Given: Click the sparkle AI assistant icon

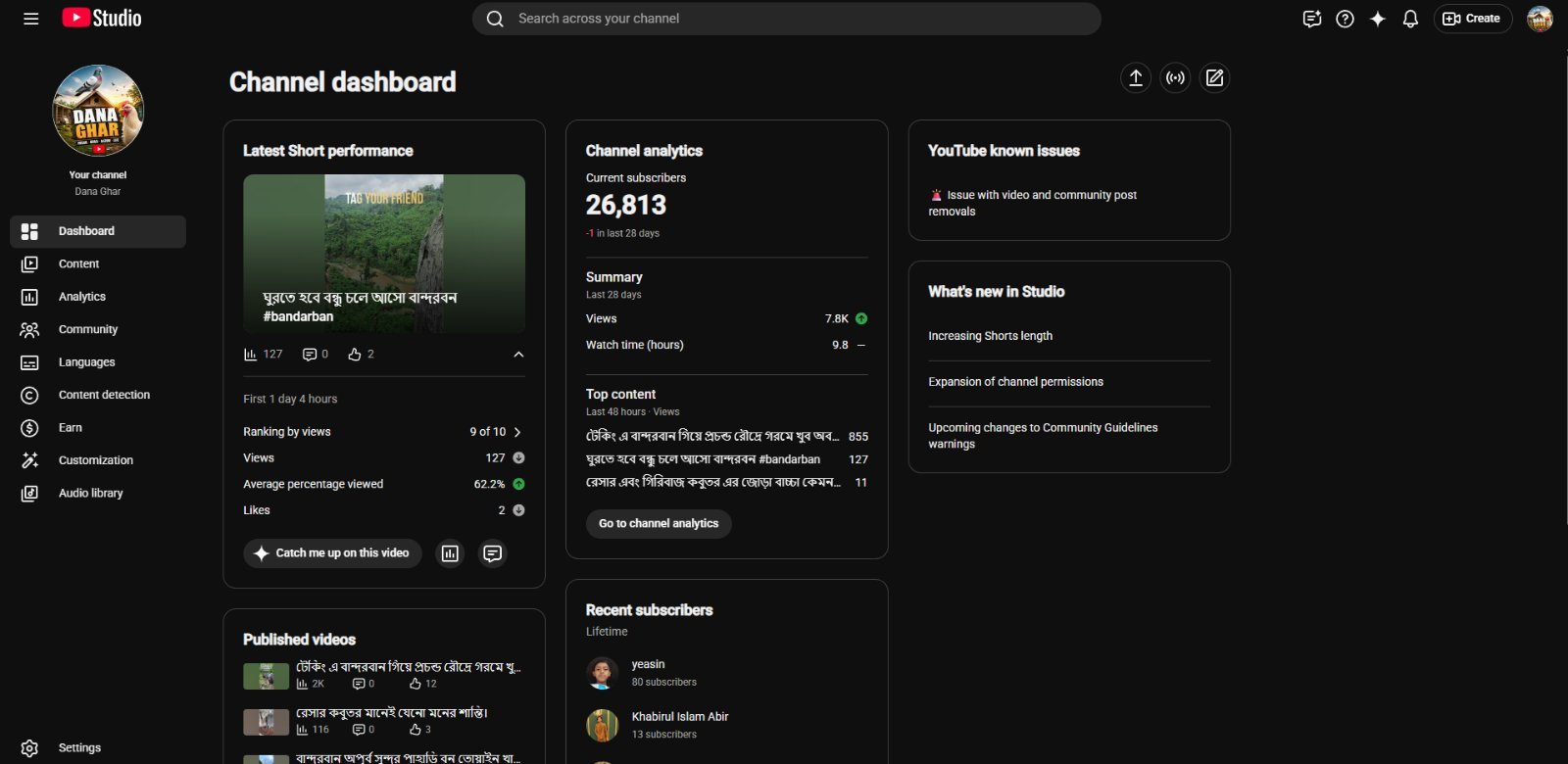Looking at the screenshot, I should pos(1378,19).
